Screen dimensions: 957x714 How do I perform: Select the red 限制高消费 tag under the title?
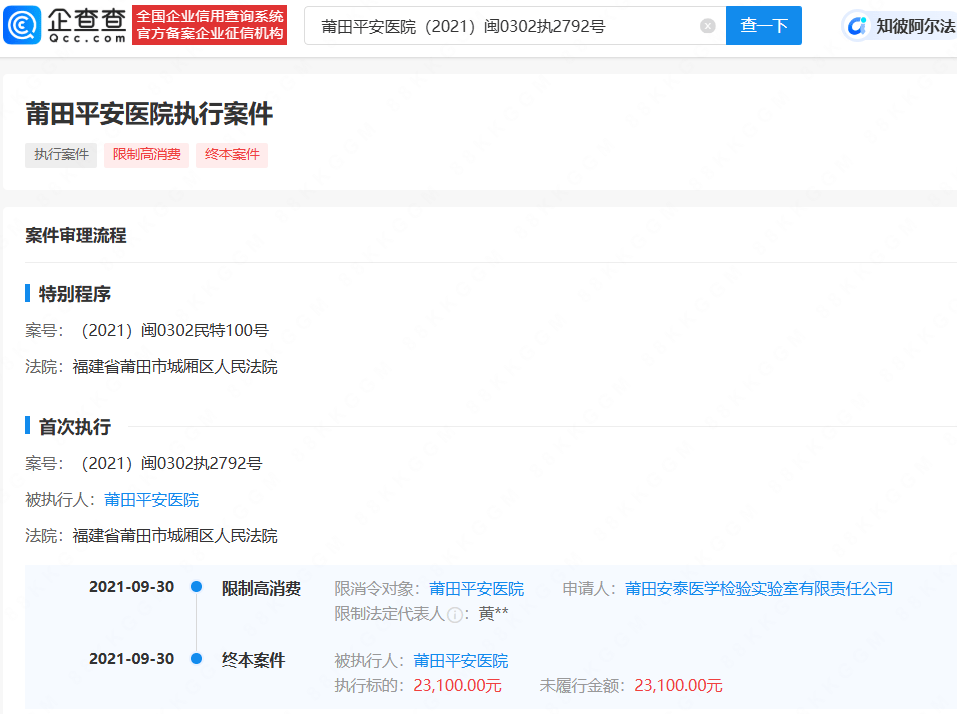pos(146,155)
